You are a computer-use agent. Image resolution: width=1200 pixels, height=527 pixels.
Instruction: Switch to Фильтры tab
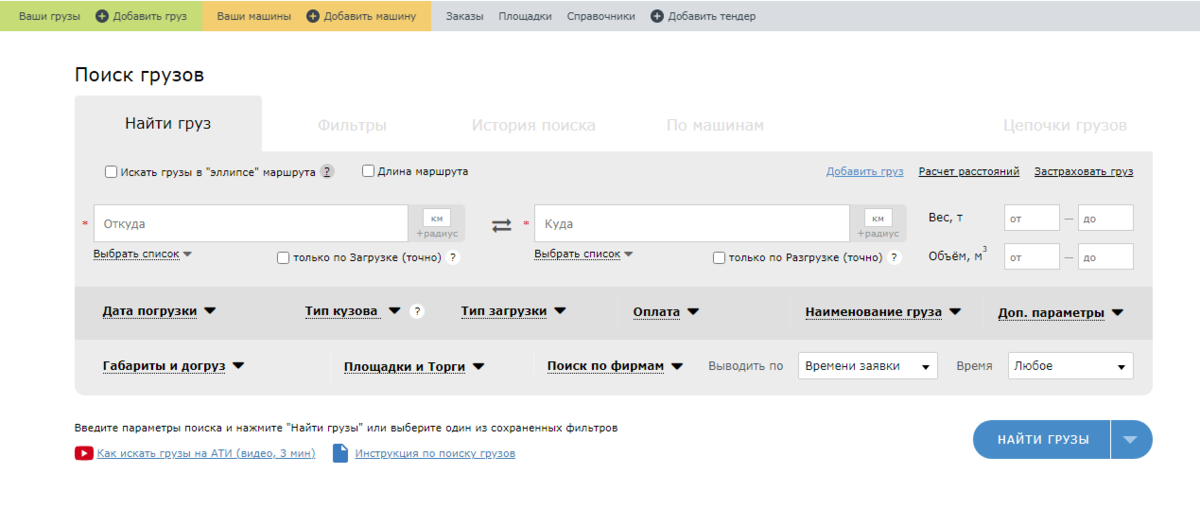(x=352, y=125)
